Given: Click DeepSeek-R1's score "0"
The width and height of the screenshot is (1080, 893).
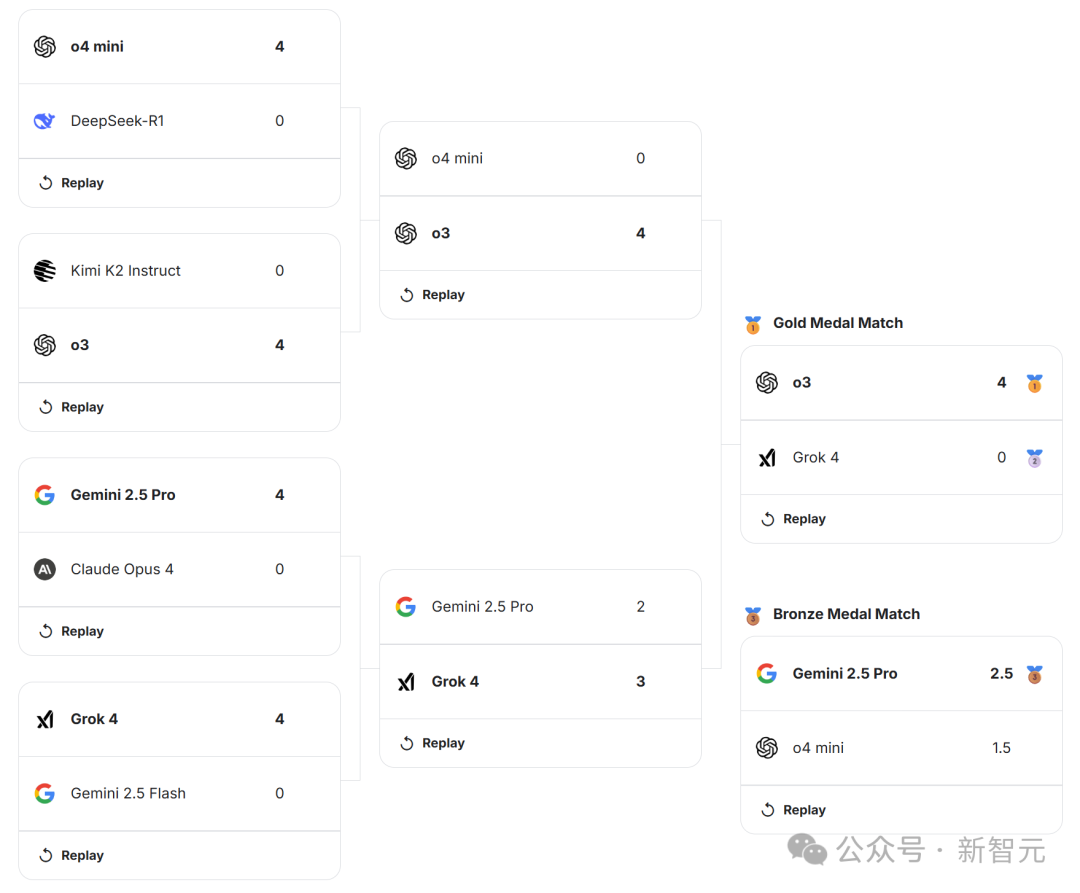Looking at the screenshot, I should point(280,121).
